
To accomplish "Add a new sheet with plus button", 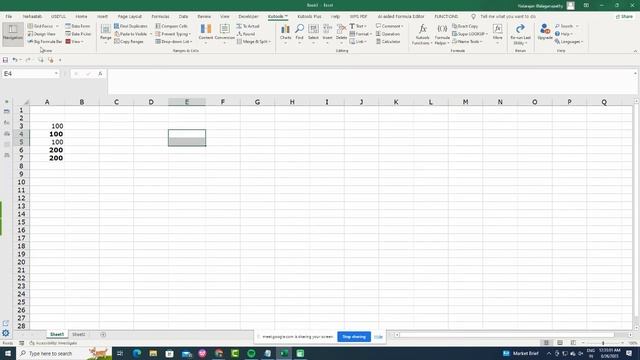I will click(103, 334).
